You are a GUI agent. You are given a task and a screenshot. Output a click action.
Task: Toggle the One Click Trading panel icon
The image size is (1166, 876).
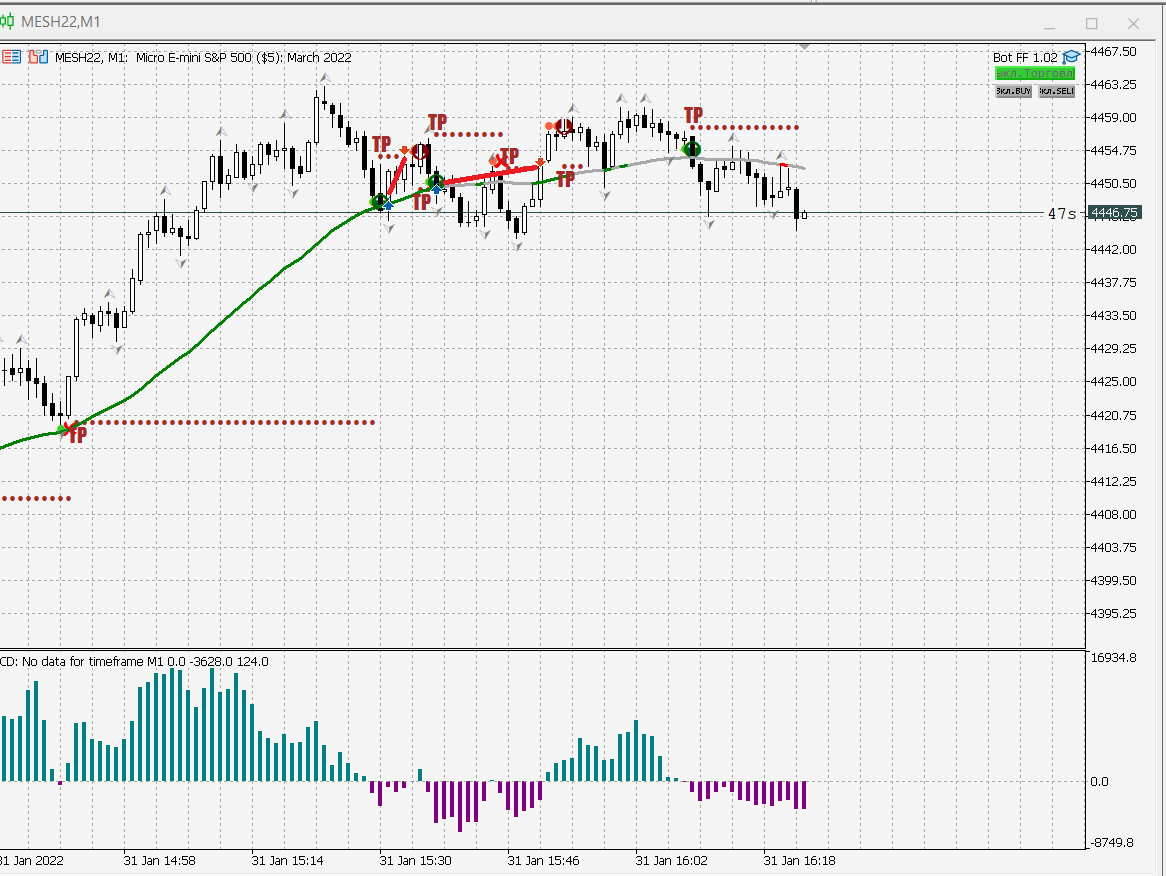[38, 57]
